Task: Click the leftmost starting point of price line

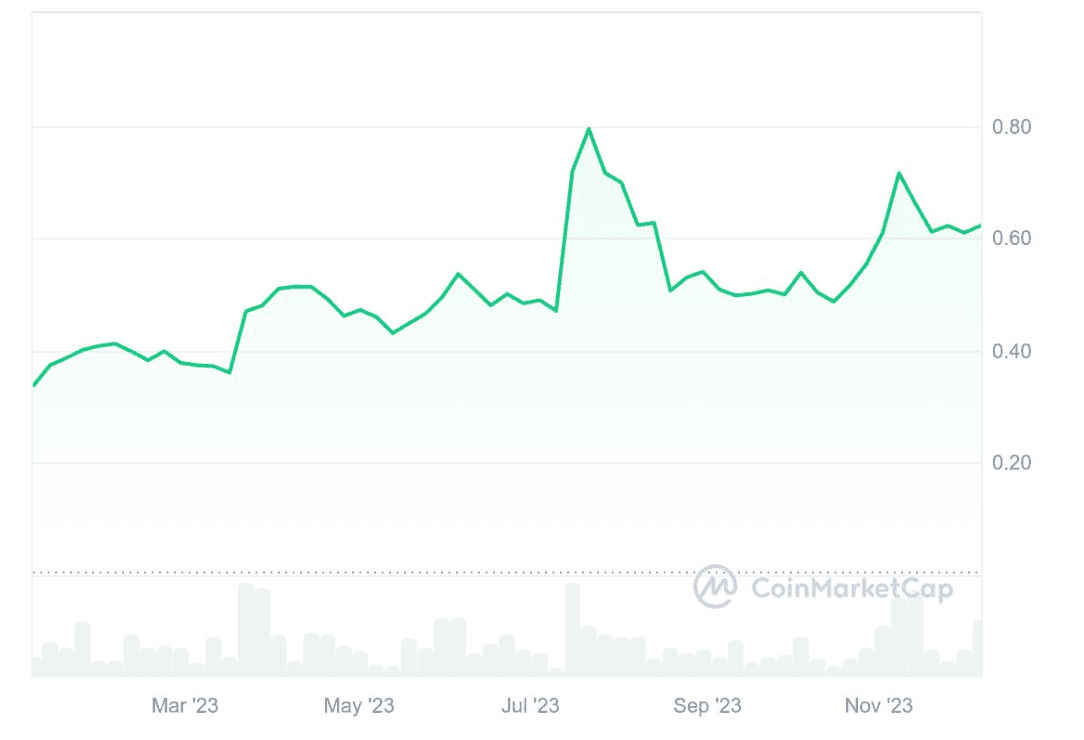Action: click(x=34, y=385)
